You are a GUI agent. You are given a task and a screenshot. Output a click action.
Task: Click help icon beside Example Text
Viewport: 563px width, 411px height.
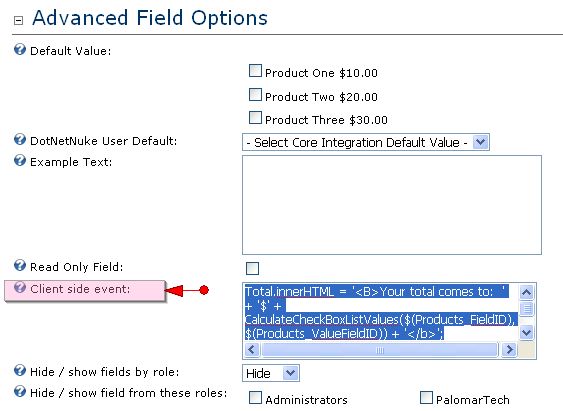point(20,160)
